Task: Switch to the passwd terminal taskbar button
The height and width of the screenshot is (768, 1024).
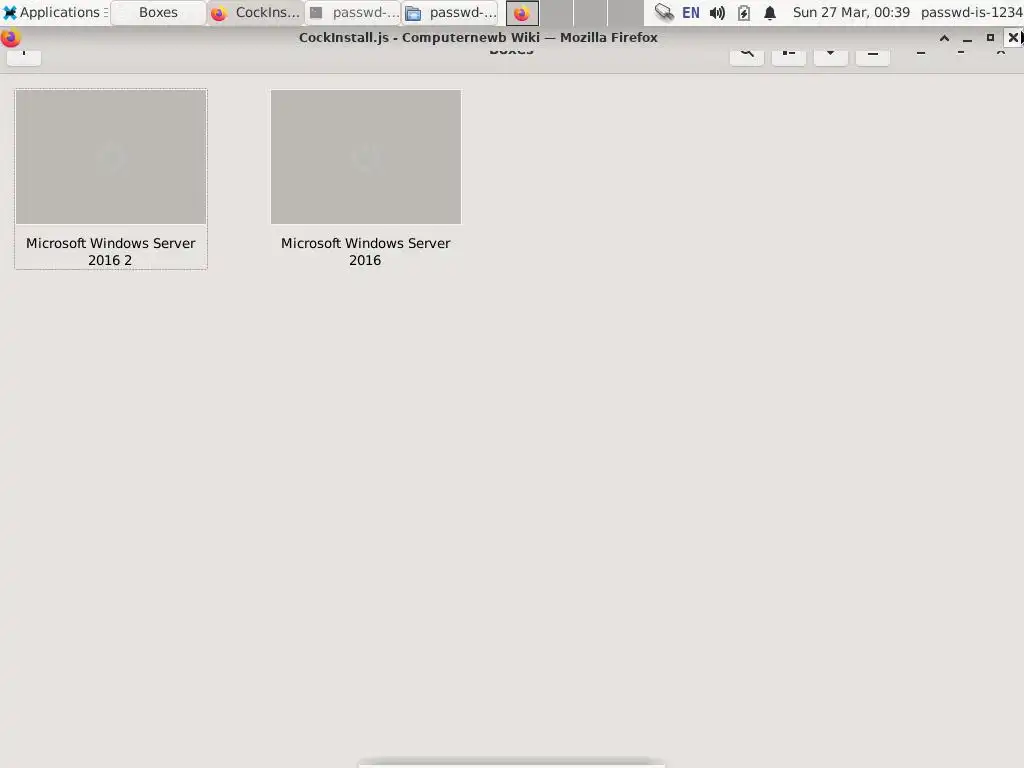Action: coord(353,12)
